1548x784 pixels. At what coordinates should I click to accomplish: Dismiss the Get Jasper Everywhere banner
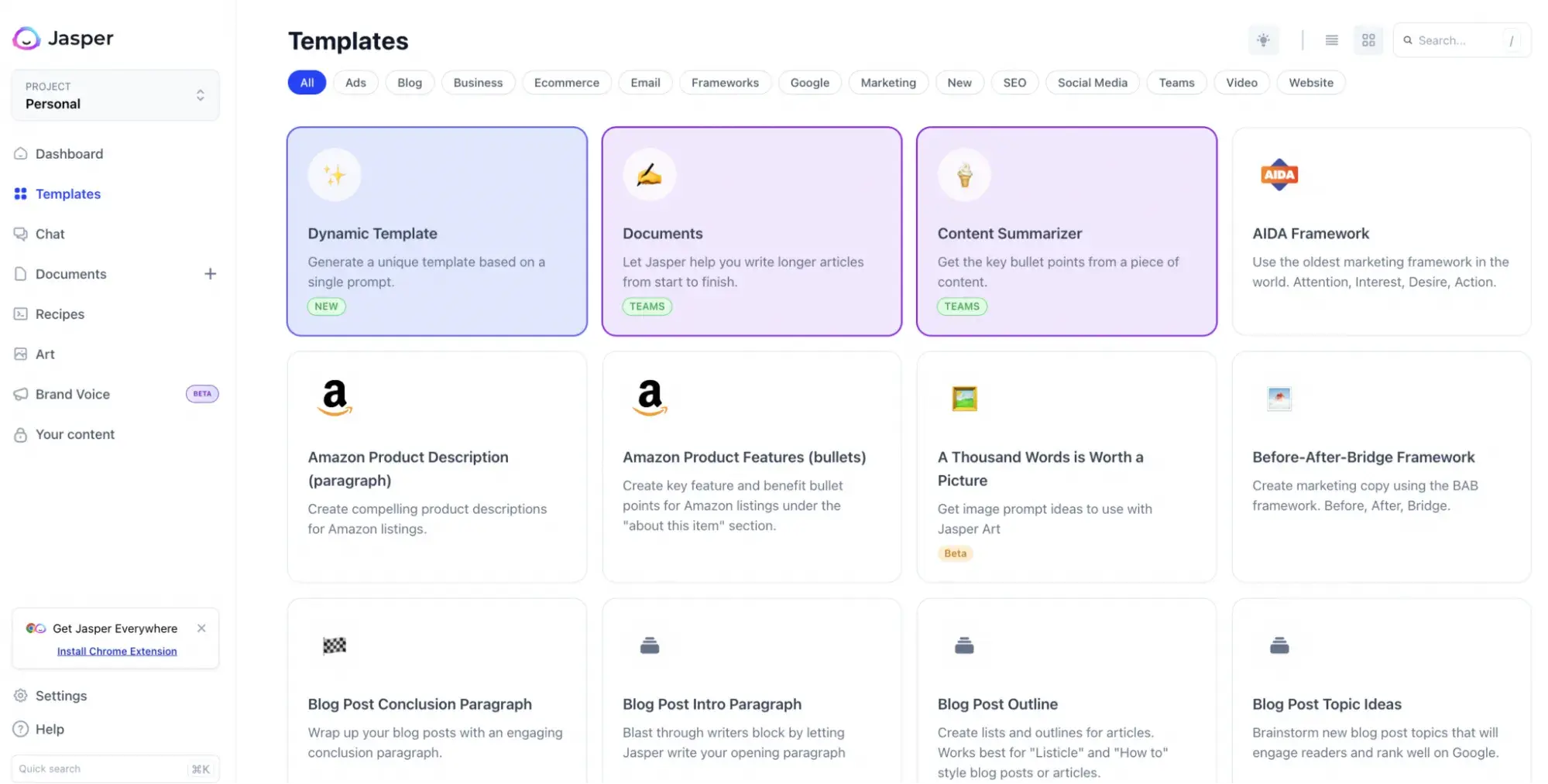[x=201, y=628]
